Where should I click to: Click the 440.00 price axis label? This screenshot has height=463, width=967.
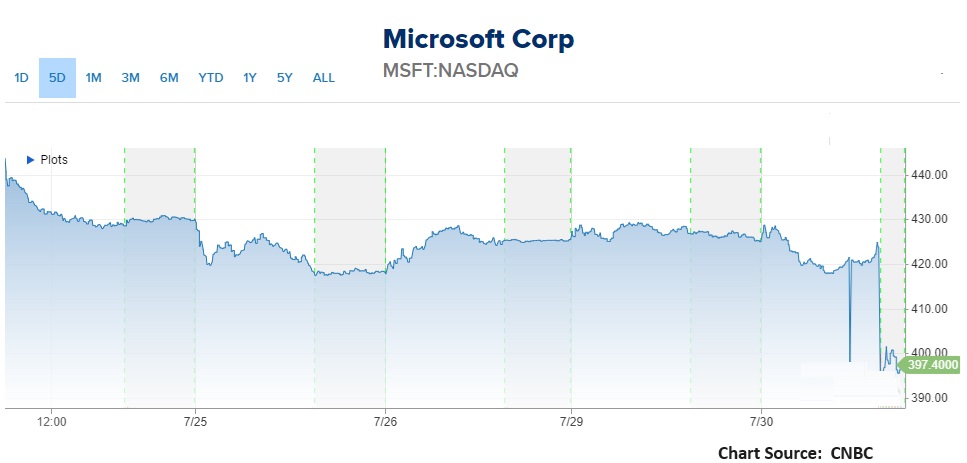point(930,175)
